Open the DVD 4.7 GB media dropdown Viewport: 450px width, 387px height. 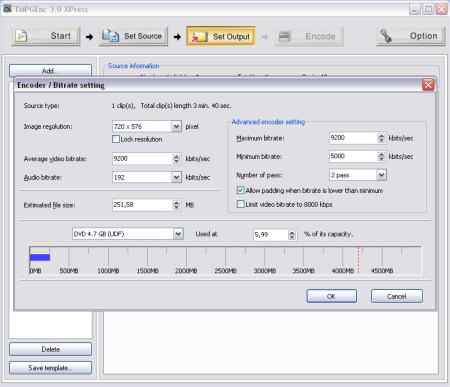[x=178, y=234]
